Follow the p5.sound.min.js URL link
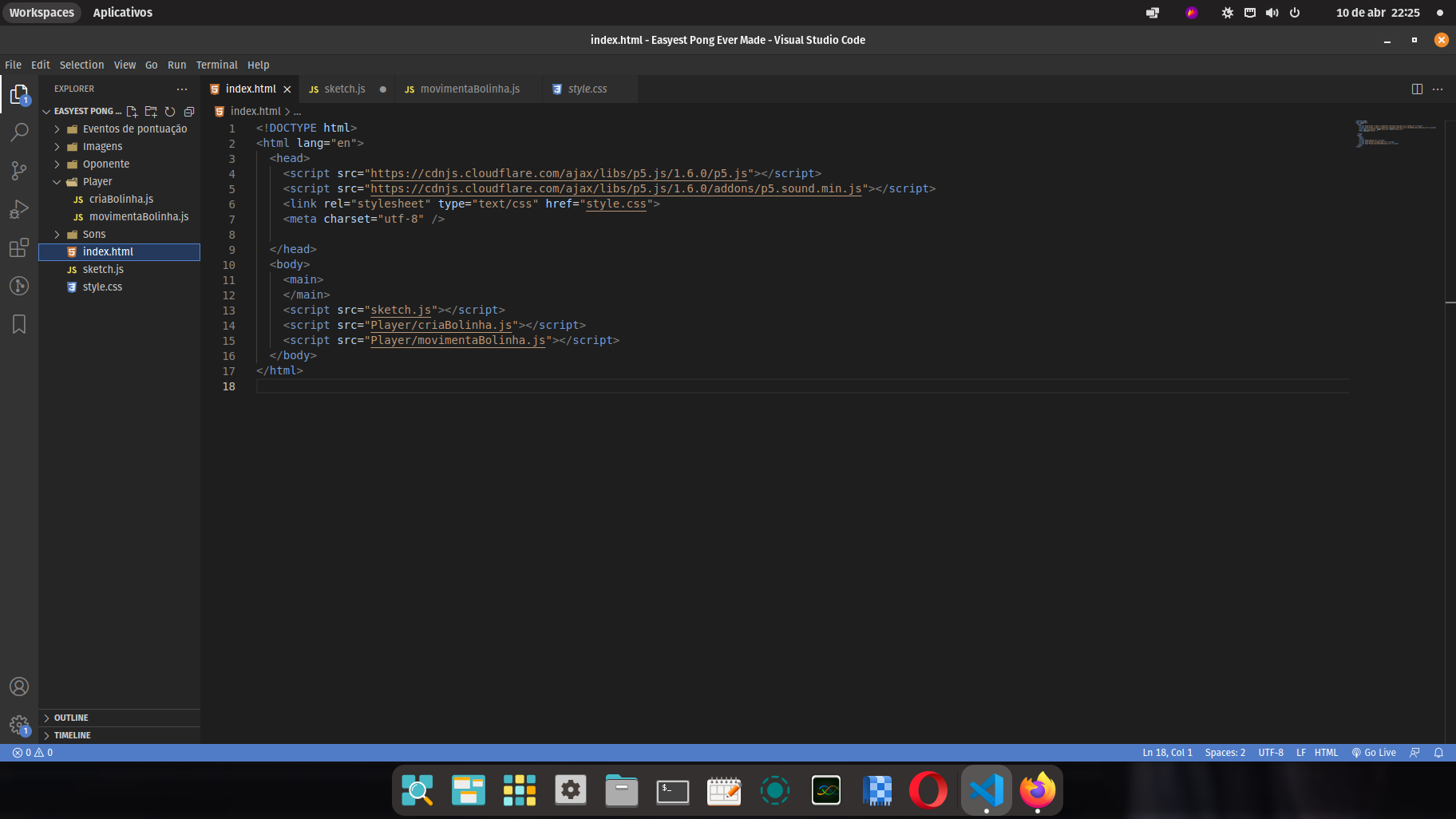The image size is (1456, 819). tap(616, 189)
